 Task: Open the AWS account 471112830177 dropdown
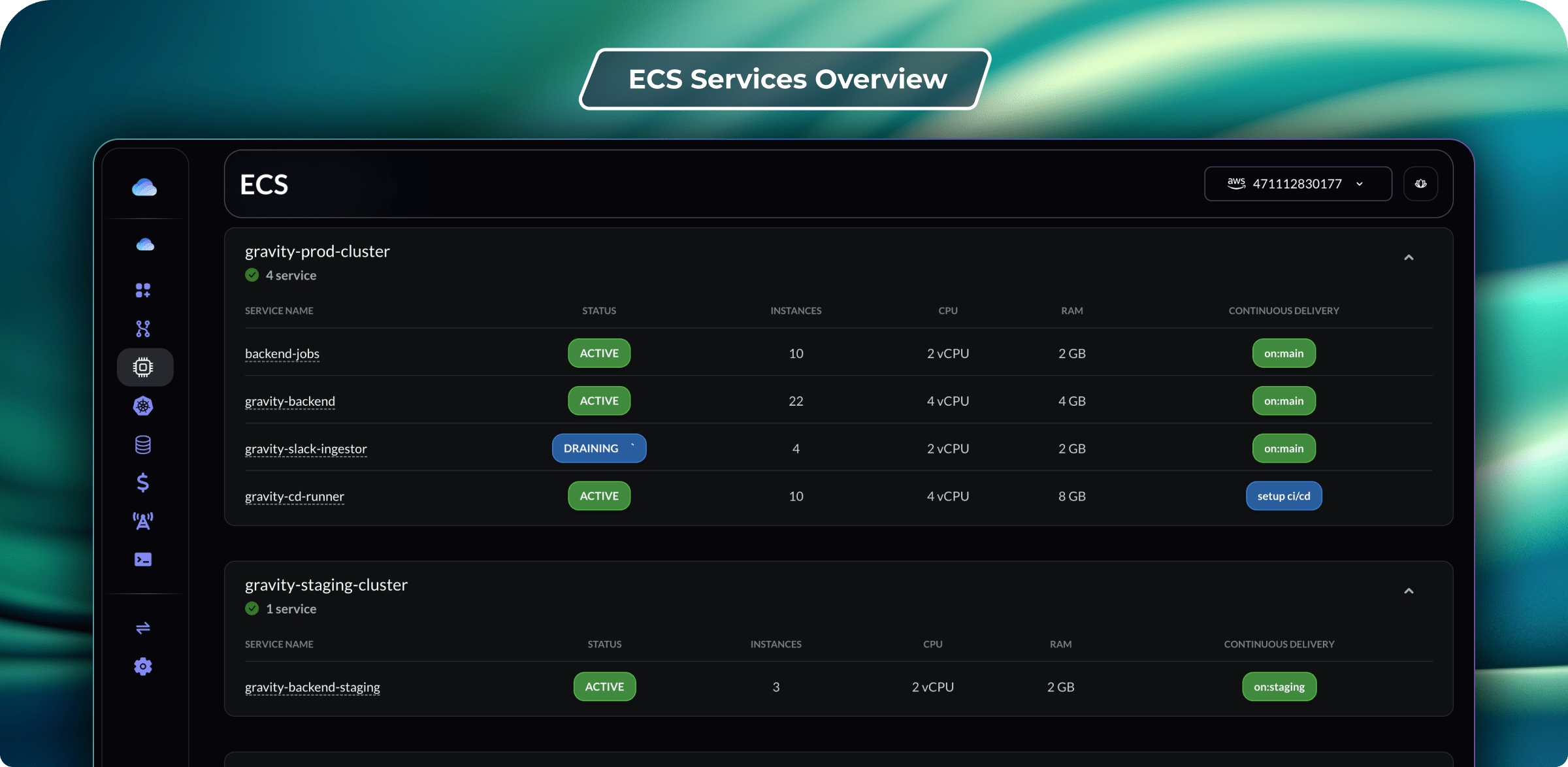(x=1298, y=184)
